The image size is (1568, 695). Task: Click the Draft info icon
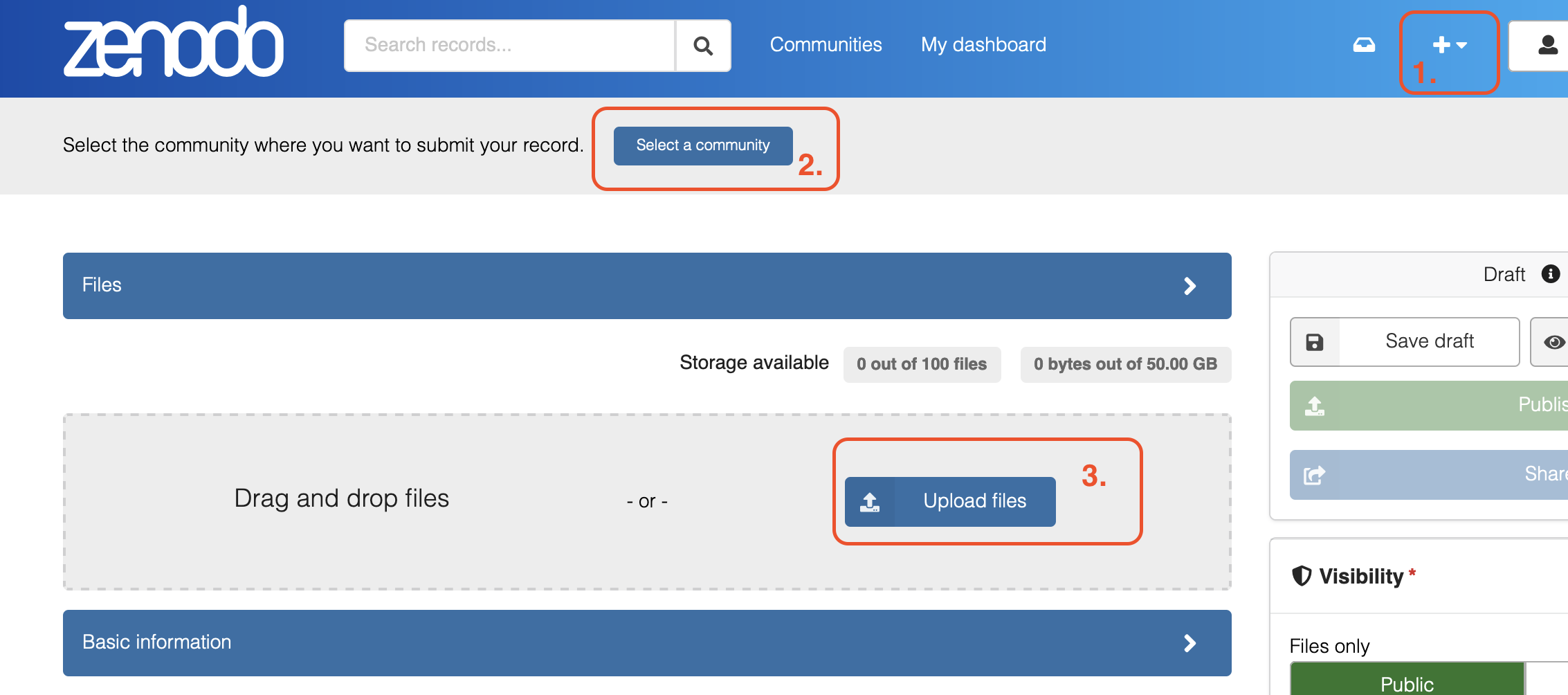pyautogui.click(x=1550, y=274)
